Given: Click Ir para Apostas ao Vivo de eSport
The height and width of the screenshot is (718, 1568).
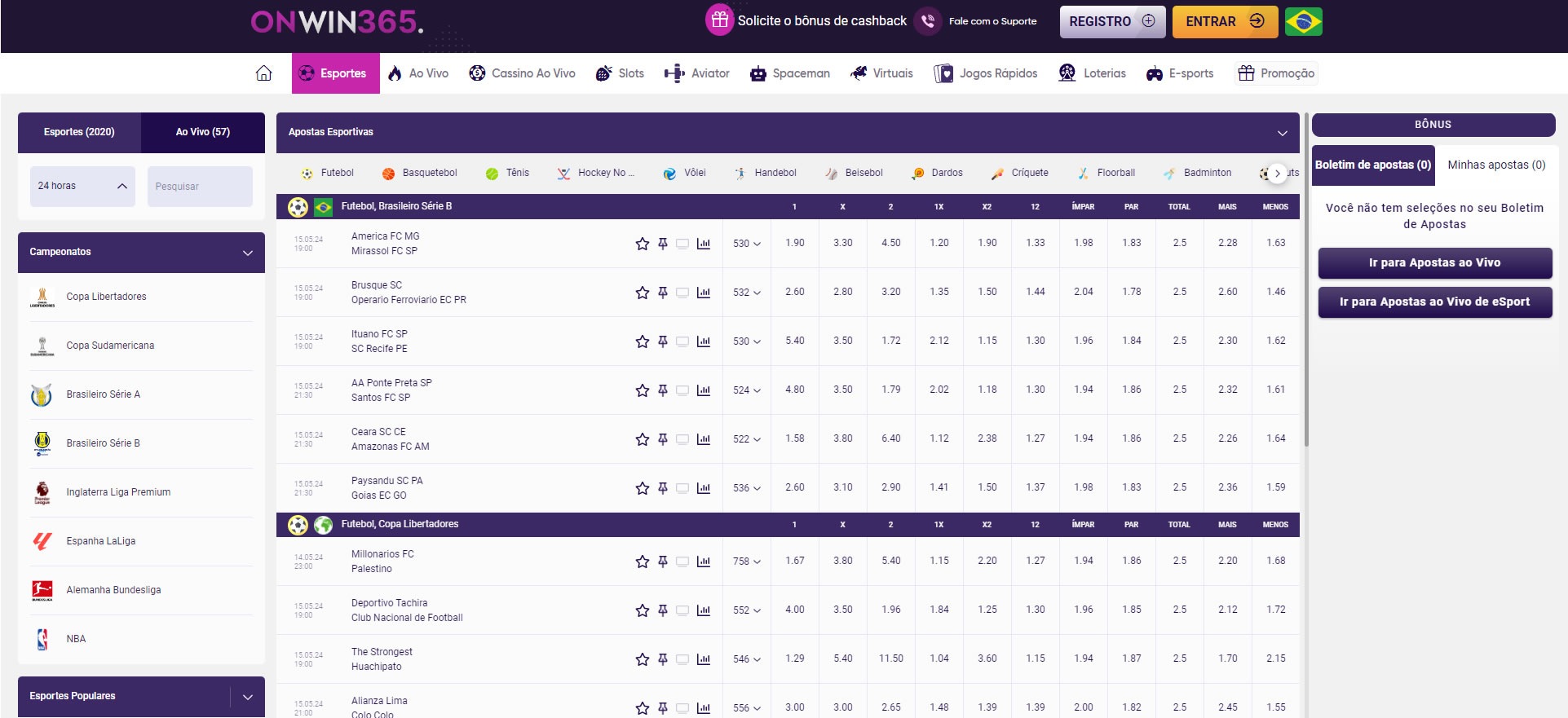Looking at the screenshot, I should click(1434, 302).
